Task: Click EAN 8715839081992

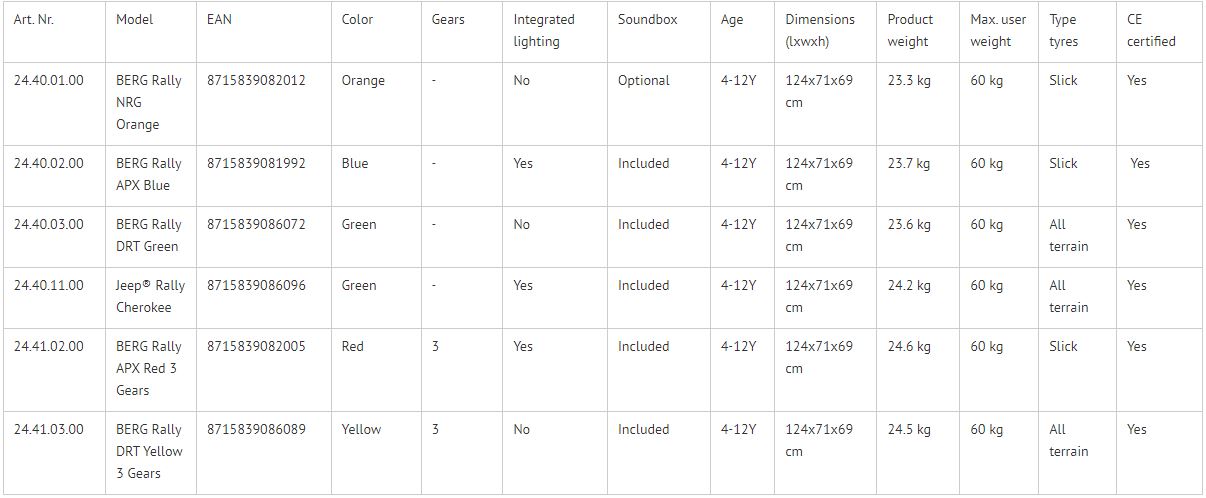Action: click(x=256, y=163)
